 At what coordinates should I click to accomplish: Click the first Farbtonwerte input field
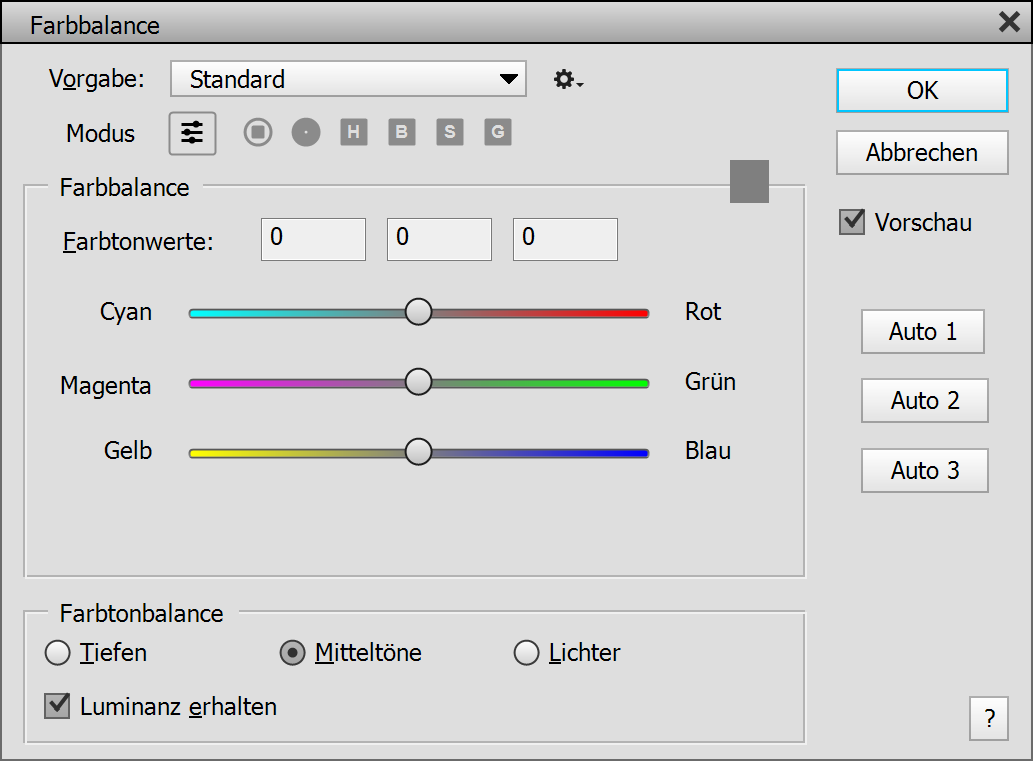(x=313, y=240)
